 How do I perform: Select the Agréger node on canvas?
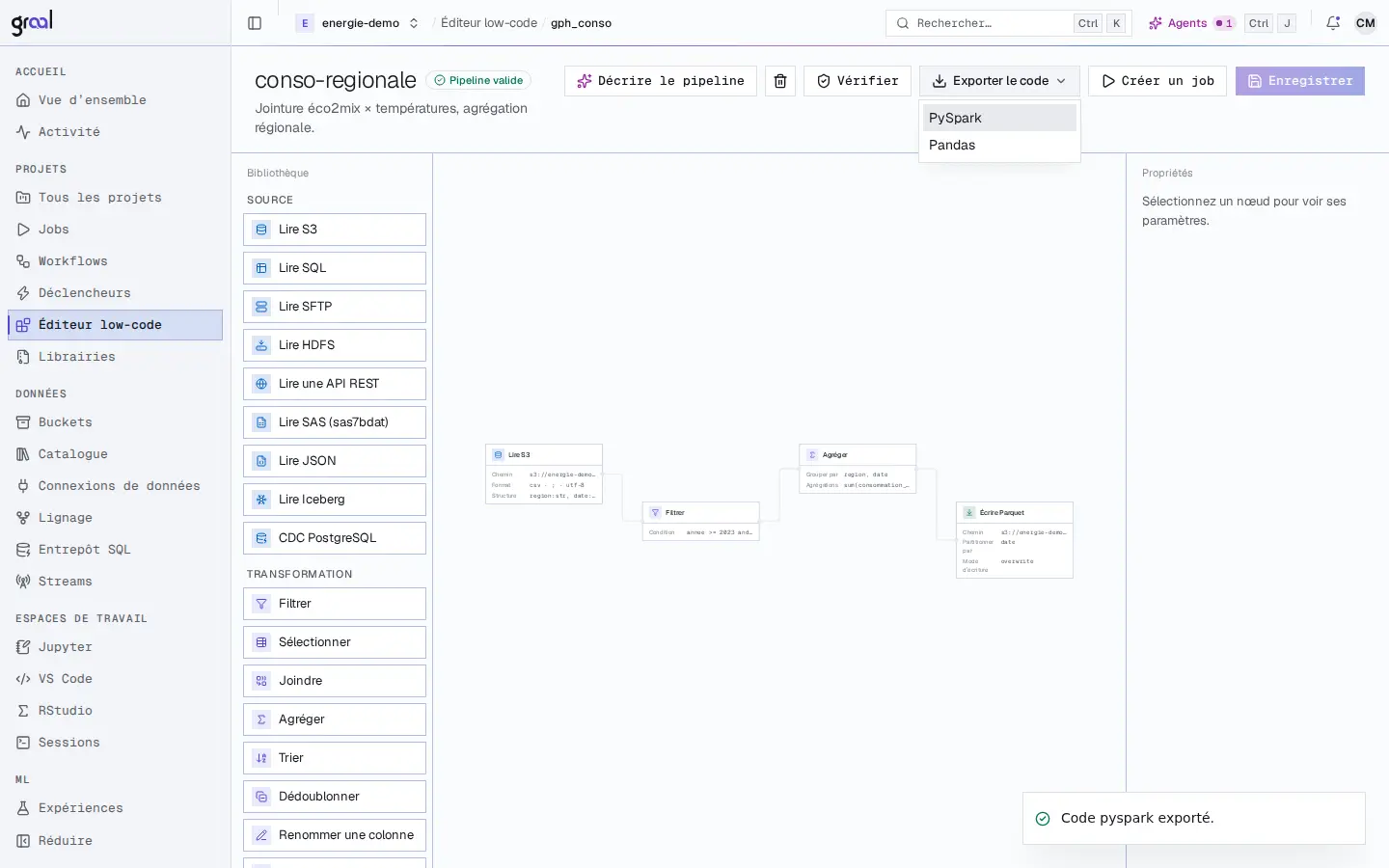pyautogui.click(x=858, y=469)
